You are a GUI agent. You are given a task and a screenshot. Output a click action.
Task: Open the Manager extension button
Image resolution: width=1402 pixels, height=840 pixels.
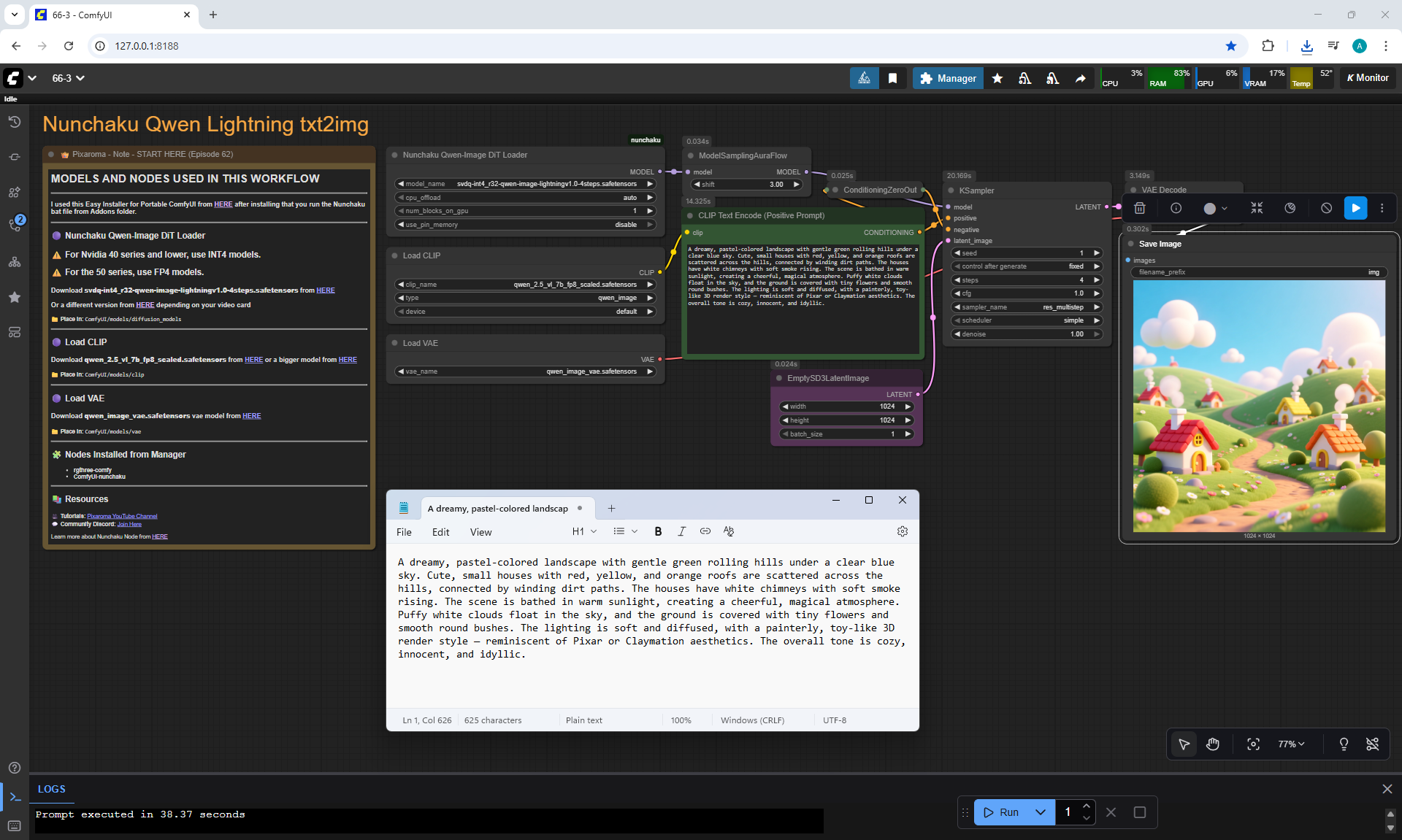(x=948, y=78)
